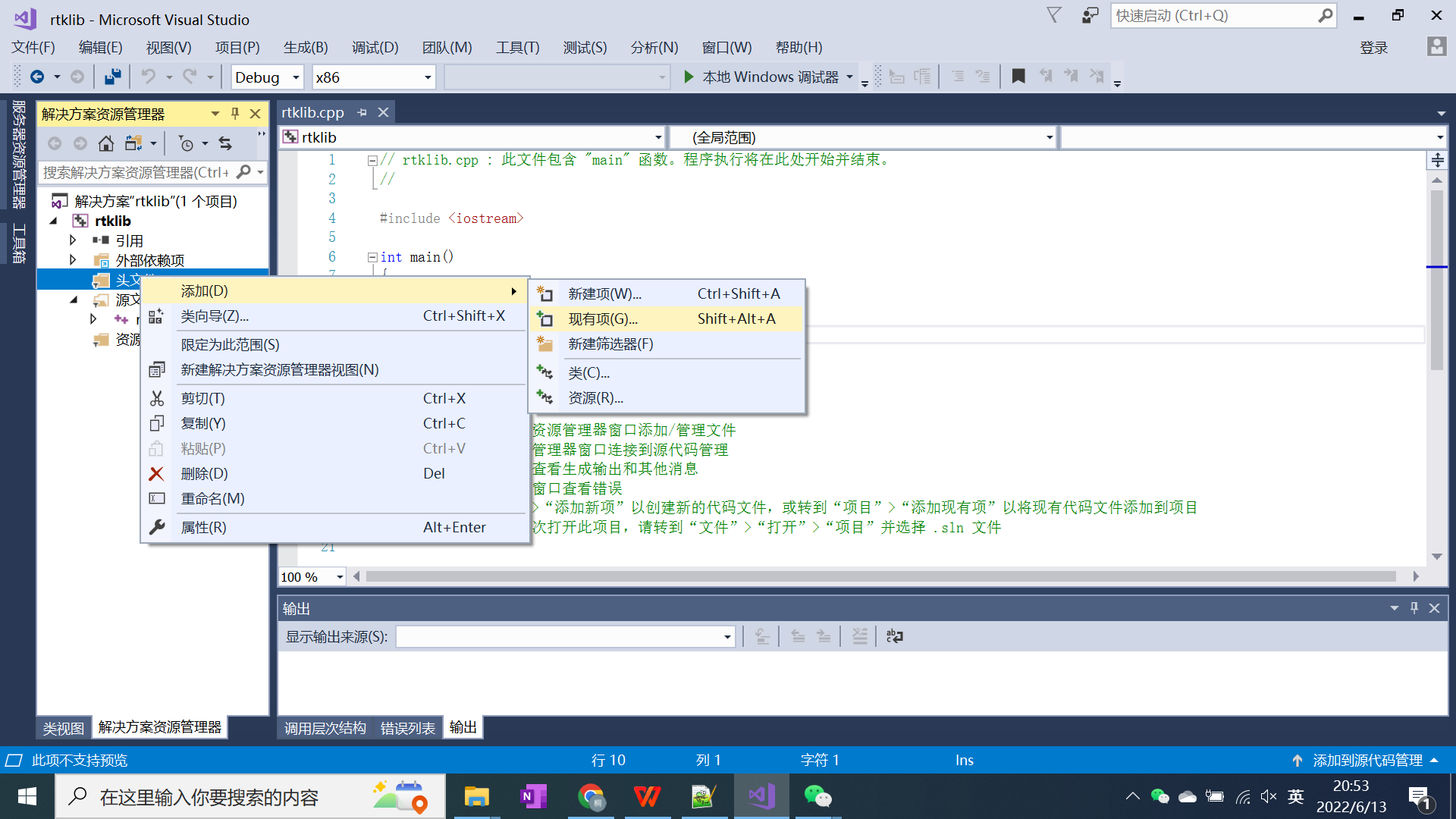Screen dimensions: 1456x819
Task: Click the sync/refresh icon in Solution Explorer toolbar
Action: 225,143
